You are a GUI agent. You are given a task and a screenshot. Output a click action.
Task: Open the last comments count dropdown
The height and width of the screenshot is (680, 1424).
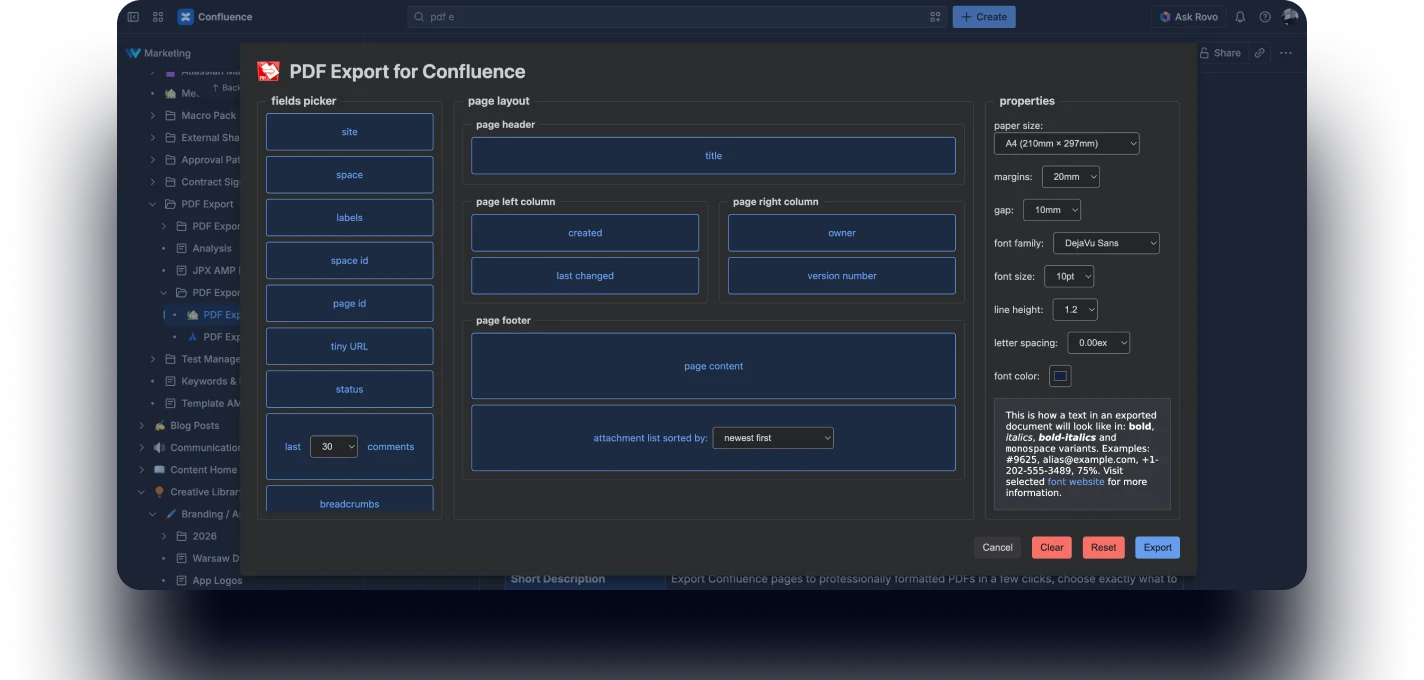333,447
